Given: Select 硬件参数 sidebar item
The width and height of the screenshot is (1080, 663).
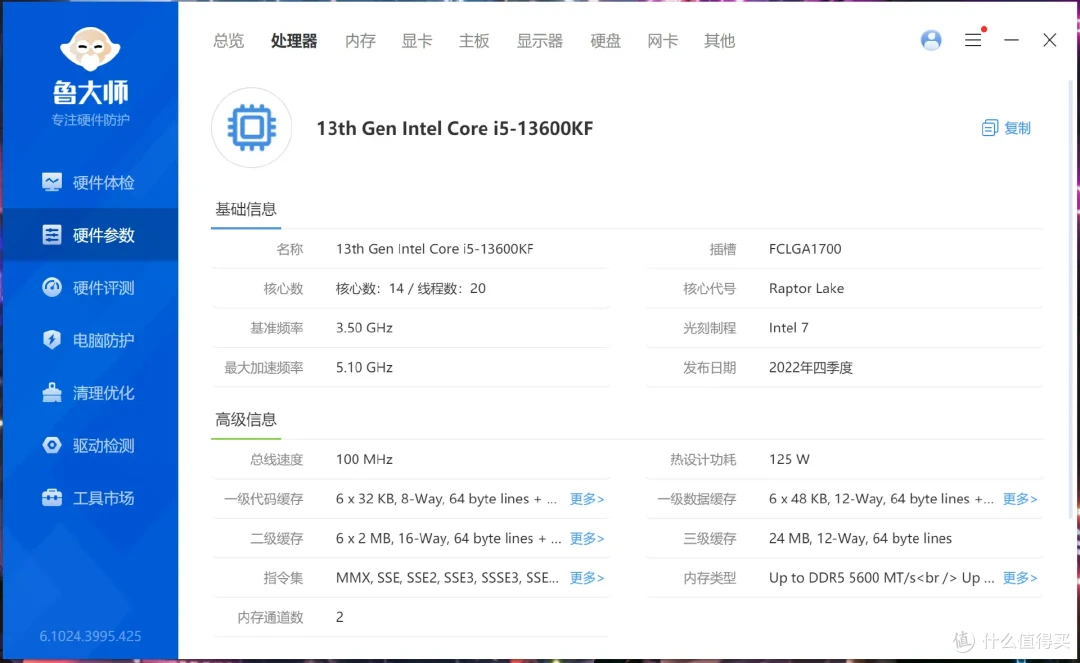Looking at the screenshot, I should tap(90, 235).
